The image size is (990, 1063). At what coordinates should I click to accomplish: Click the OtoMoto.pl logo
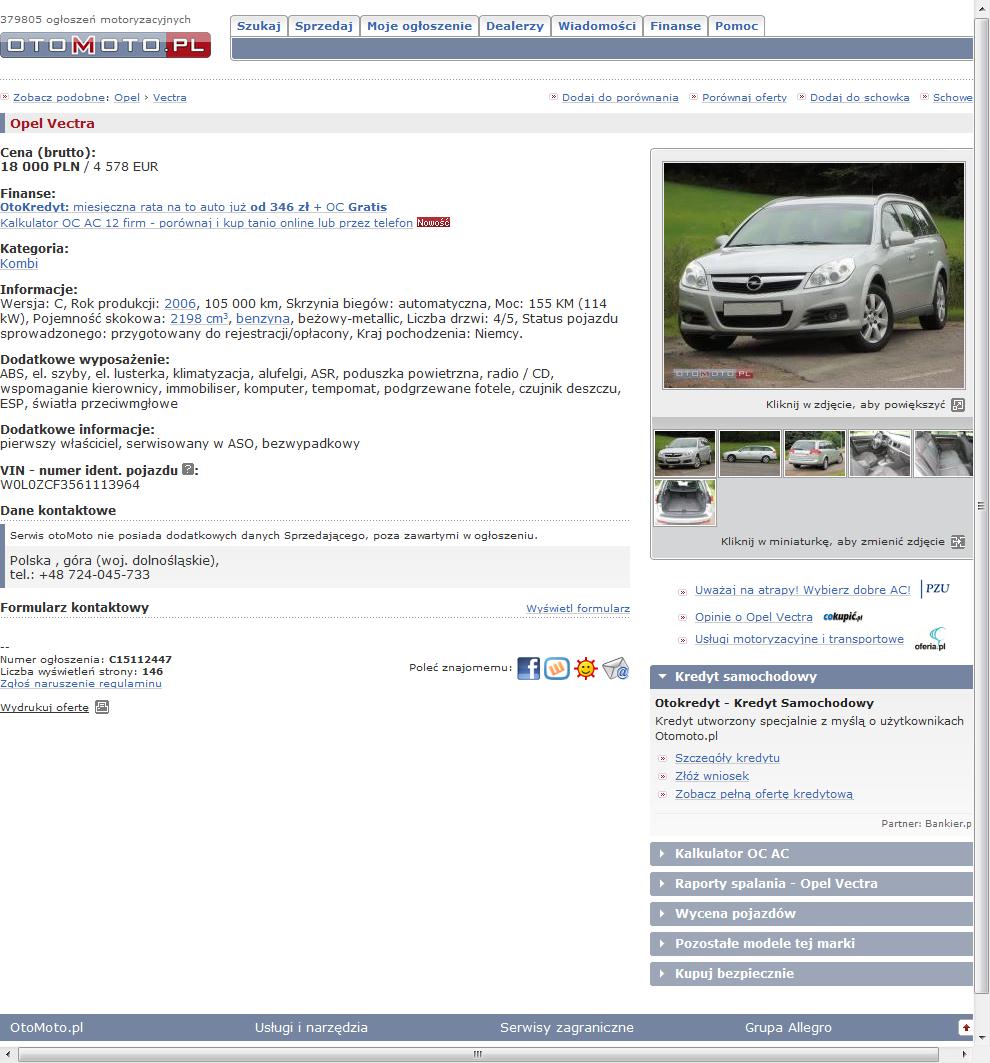[x=105, y=45]
